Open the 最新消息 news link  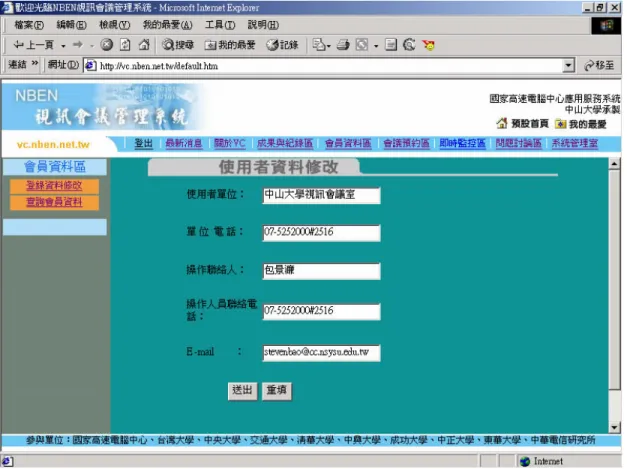coord(184,143)
